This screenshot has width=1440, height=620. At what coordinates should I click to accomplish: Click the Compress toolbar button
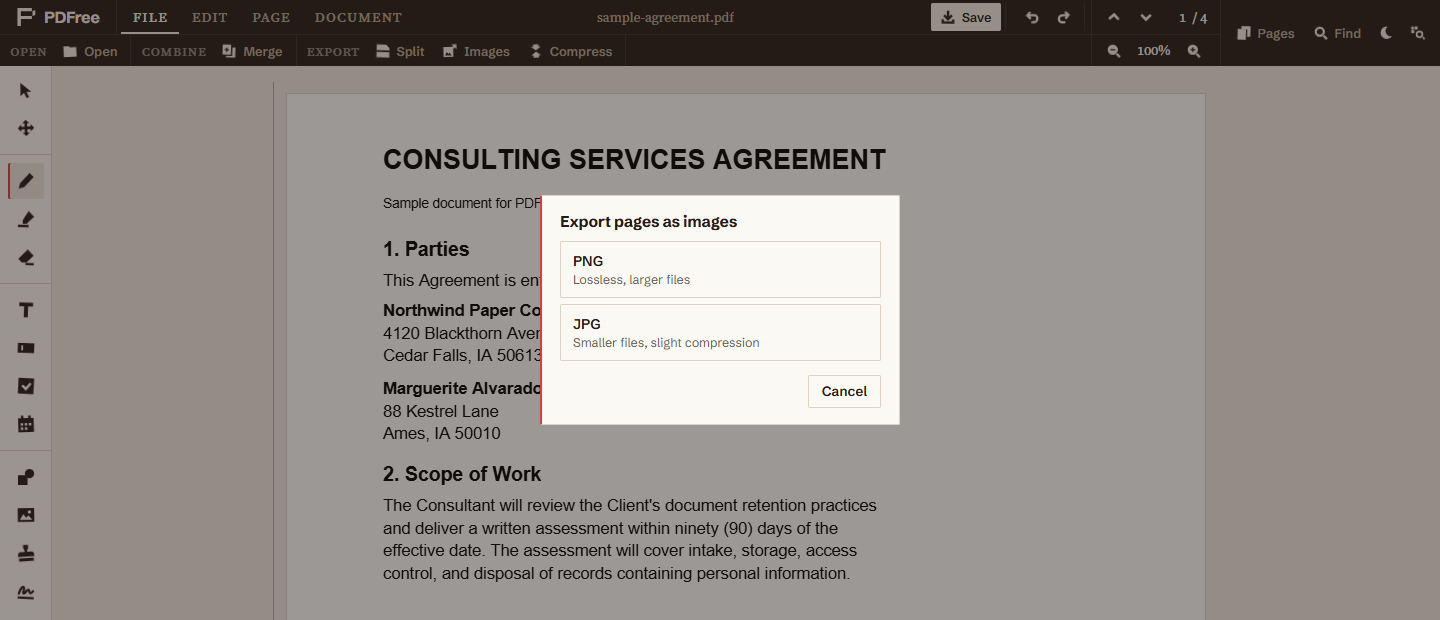coord(571,51)
